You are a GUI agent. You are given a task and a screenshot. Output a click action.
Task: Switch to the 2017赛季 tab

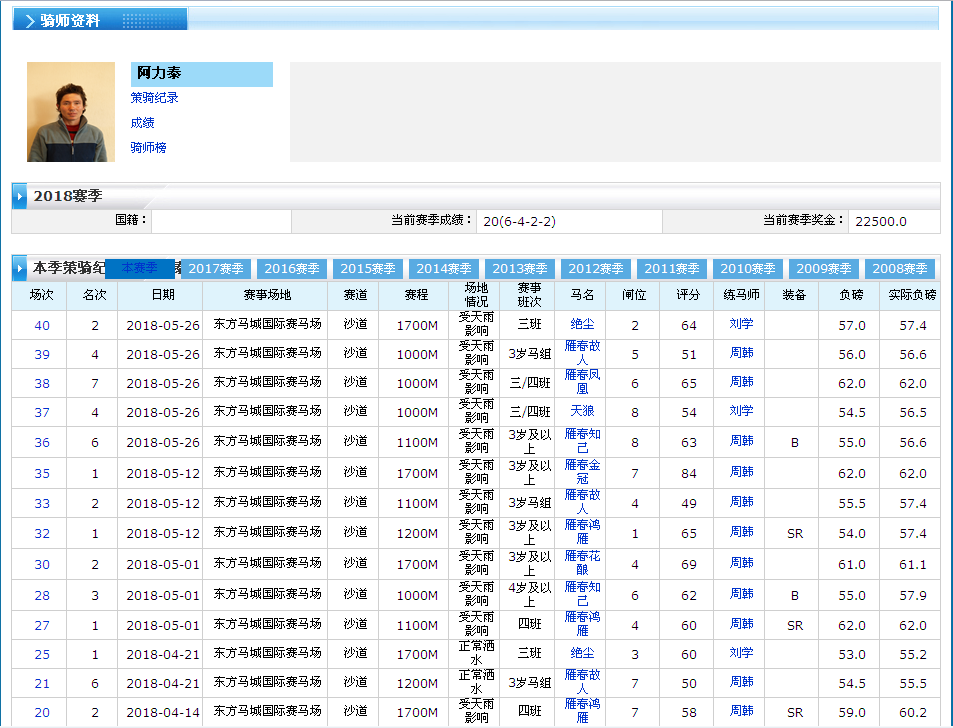pyautogui.click(x=216, y=269)
